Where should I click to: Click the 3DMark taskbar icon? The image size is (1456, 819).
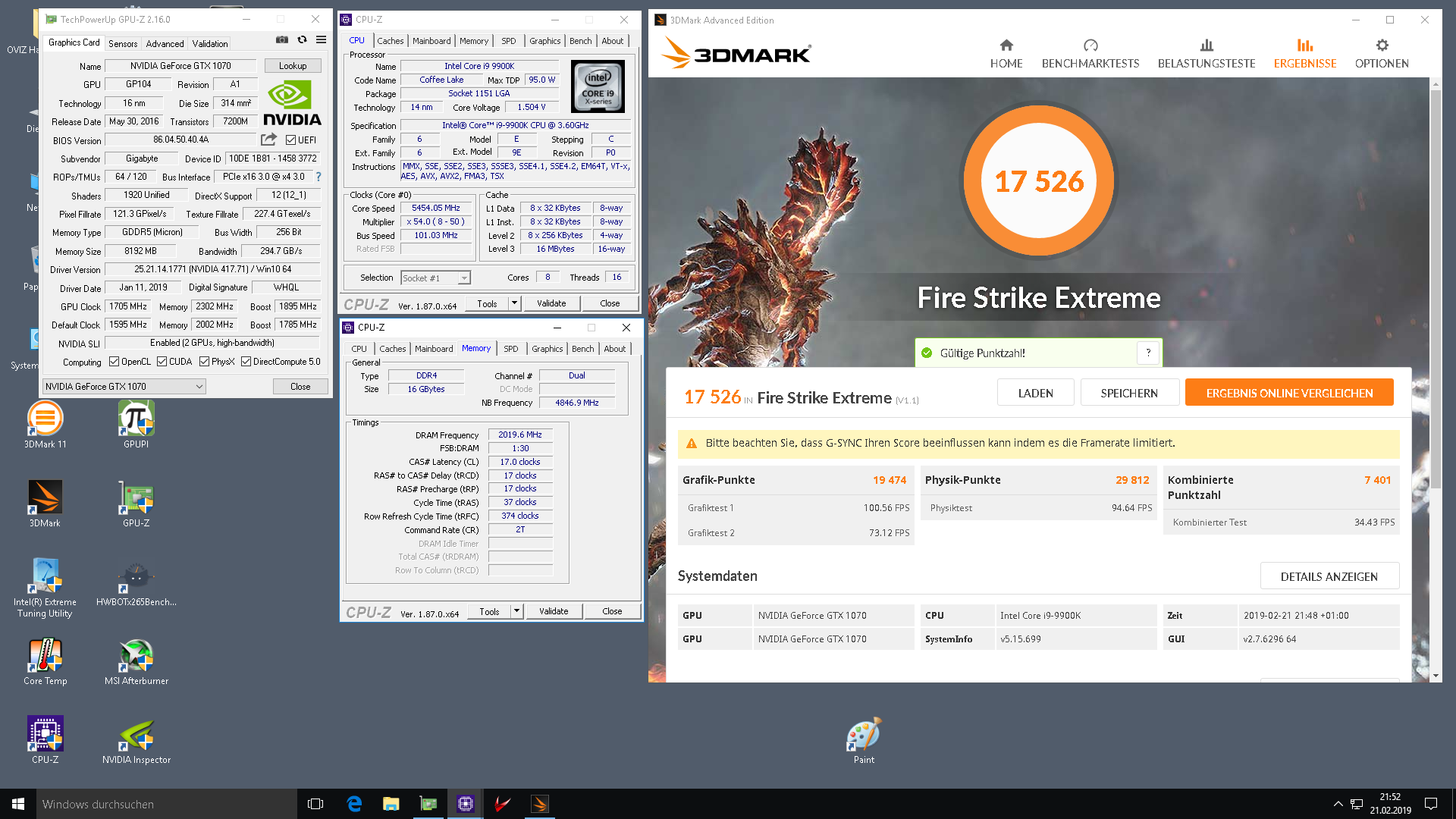[540, 804]
